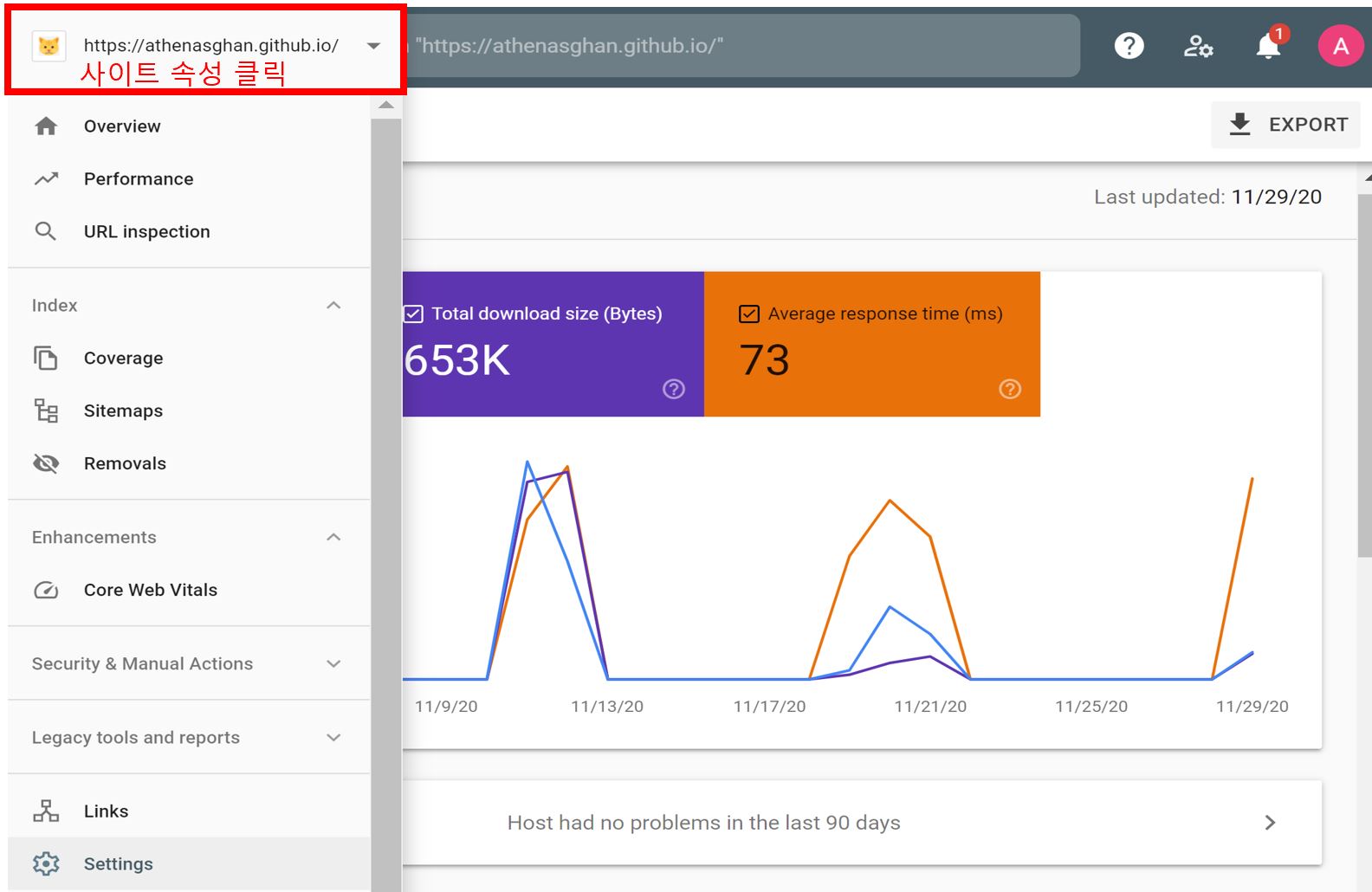Click the Core Web Vitals gauge icon

pos(46,590)
